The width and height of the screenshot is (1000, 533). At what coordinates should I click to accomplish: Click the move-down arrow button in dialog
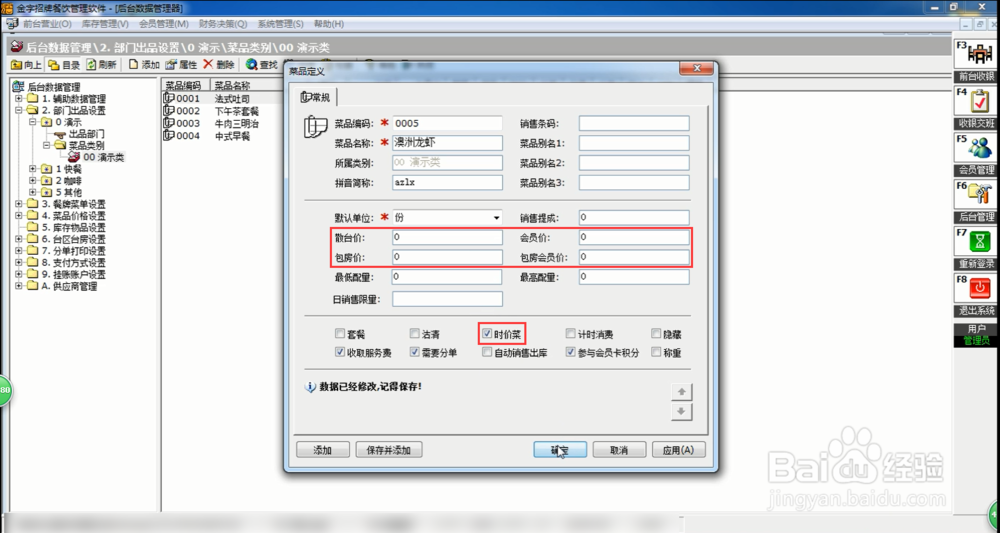click(681, 412)
